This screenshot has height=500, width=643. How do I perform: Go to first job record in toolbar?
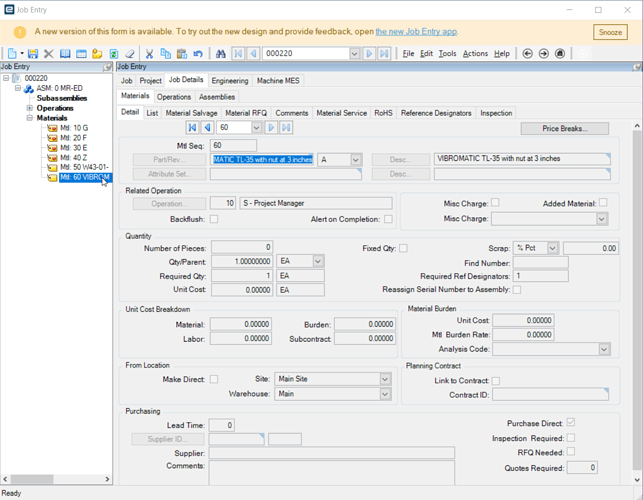click(238, 54)
